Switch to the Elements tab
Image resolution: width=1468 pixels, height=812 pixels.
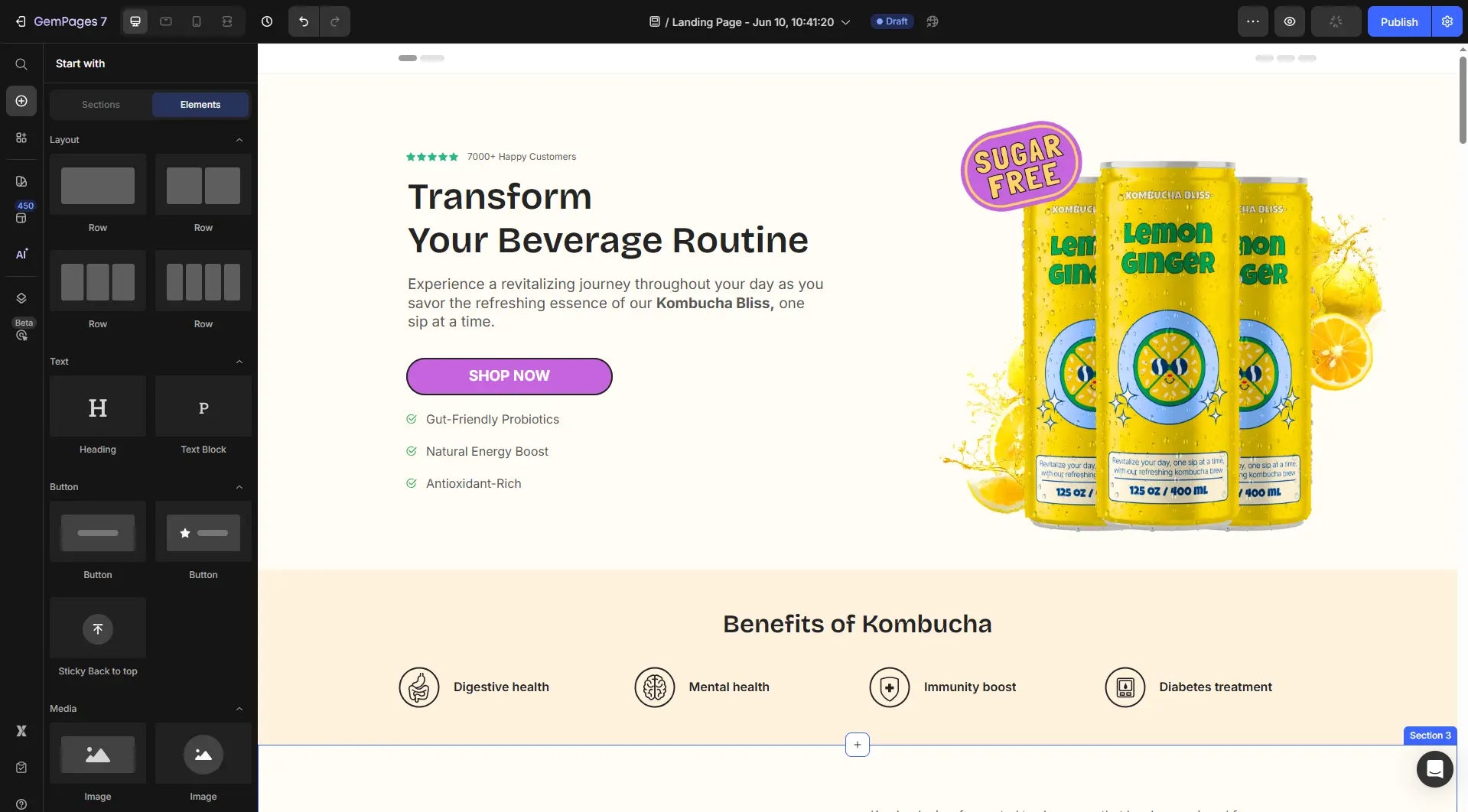pos(200,105)
